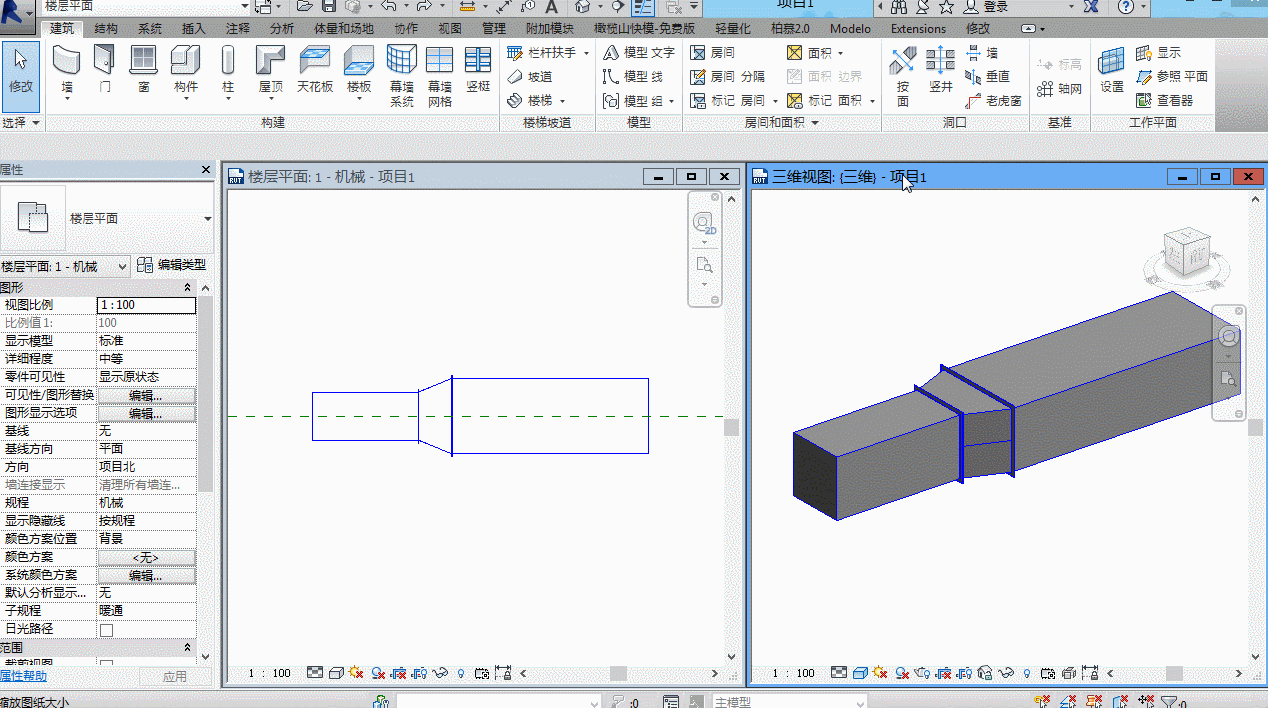Select the 楼板 (Floor) tool
This screenshot has height=708, width=1268.
click(x=359, y=70)
